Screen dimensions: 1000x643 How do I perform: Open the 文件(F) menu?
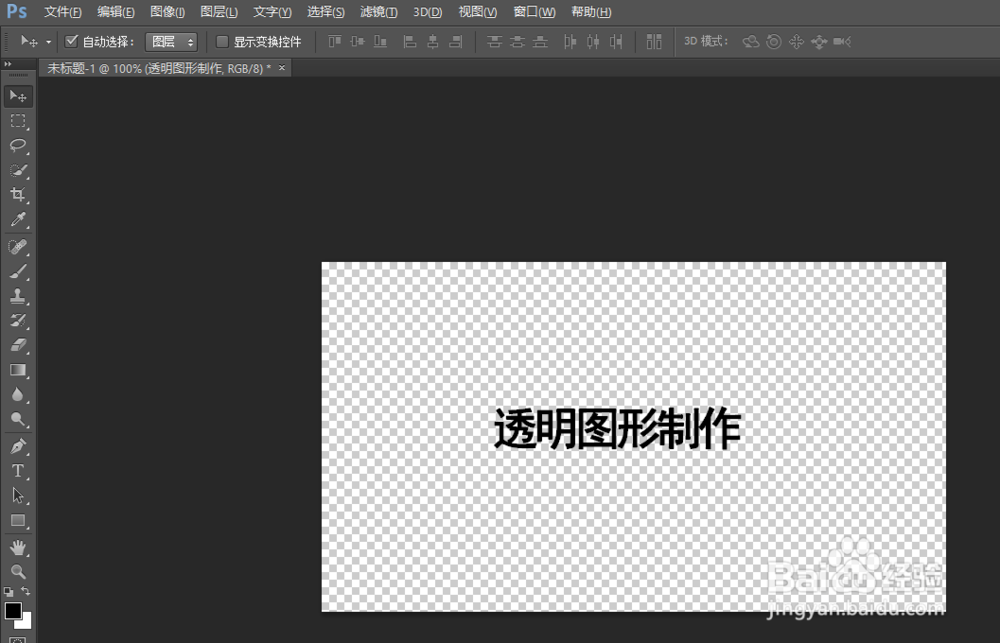62,12
